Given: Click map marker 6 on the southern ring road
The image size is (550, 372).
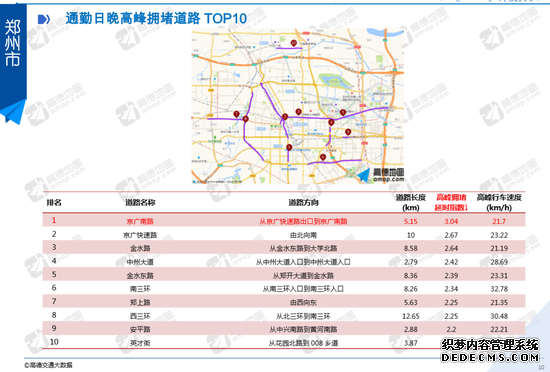Looking at the screenshot, I should (323, 157).
